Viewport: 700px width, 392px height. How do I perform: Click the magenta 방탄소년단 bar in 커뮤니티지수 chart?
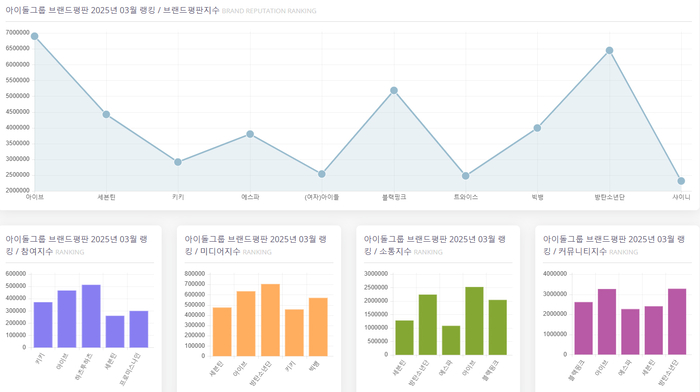click(677, 321)
